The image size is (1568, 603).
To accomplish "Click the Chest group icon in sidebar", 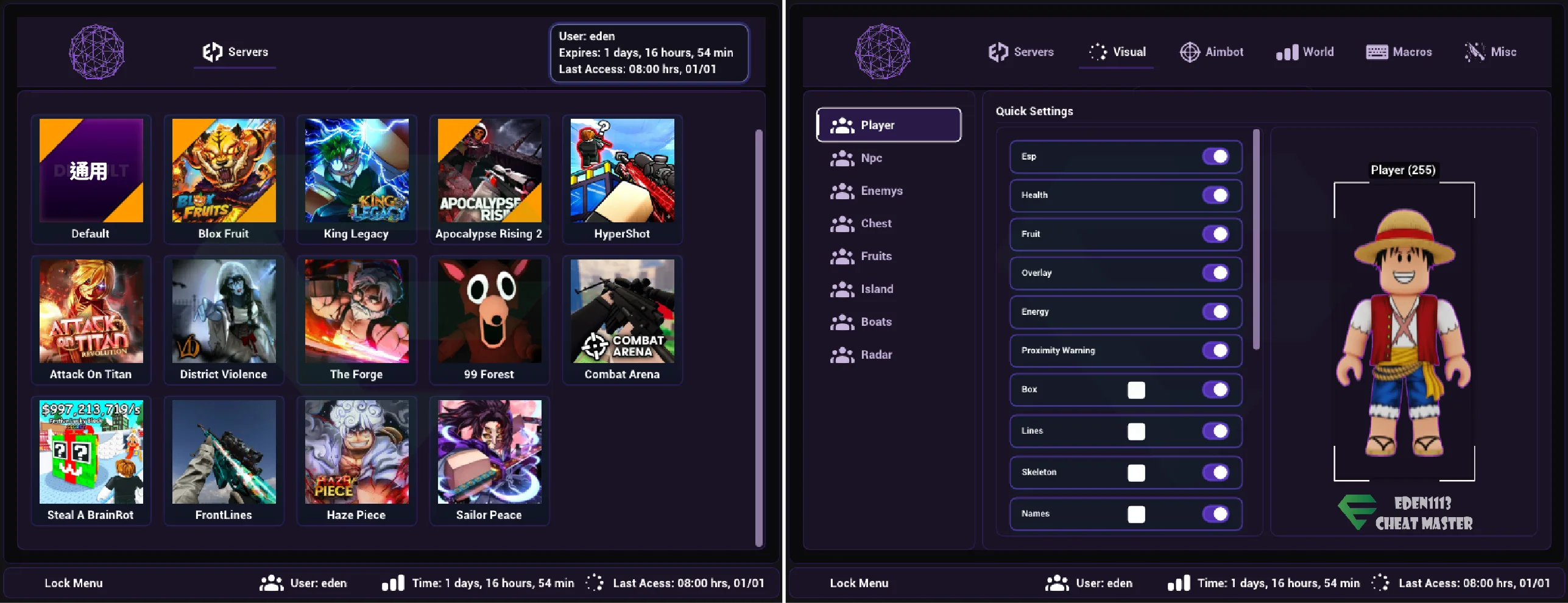I will 842,224.
